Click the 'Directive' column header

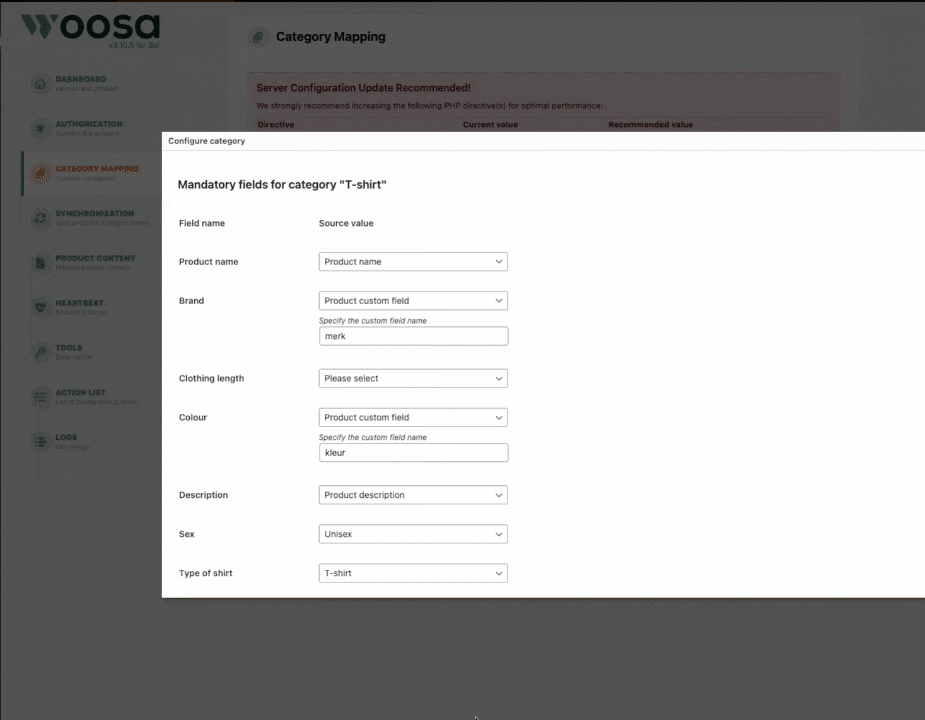[275, 125]
